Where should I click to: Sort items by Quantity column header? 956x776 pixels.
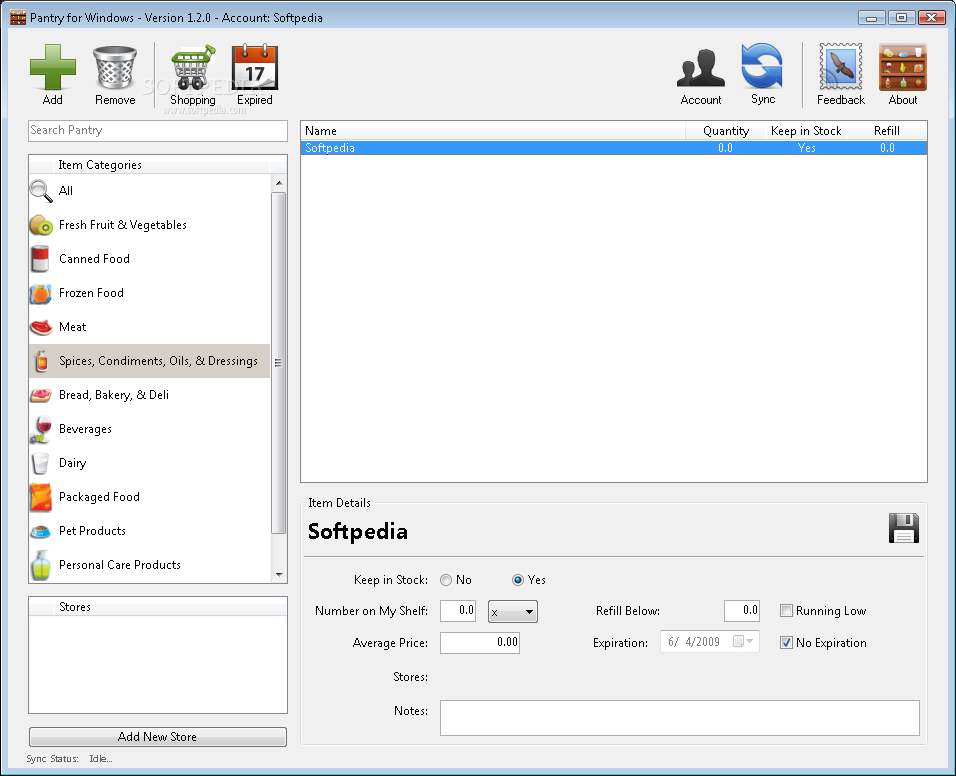pos(726,130)
